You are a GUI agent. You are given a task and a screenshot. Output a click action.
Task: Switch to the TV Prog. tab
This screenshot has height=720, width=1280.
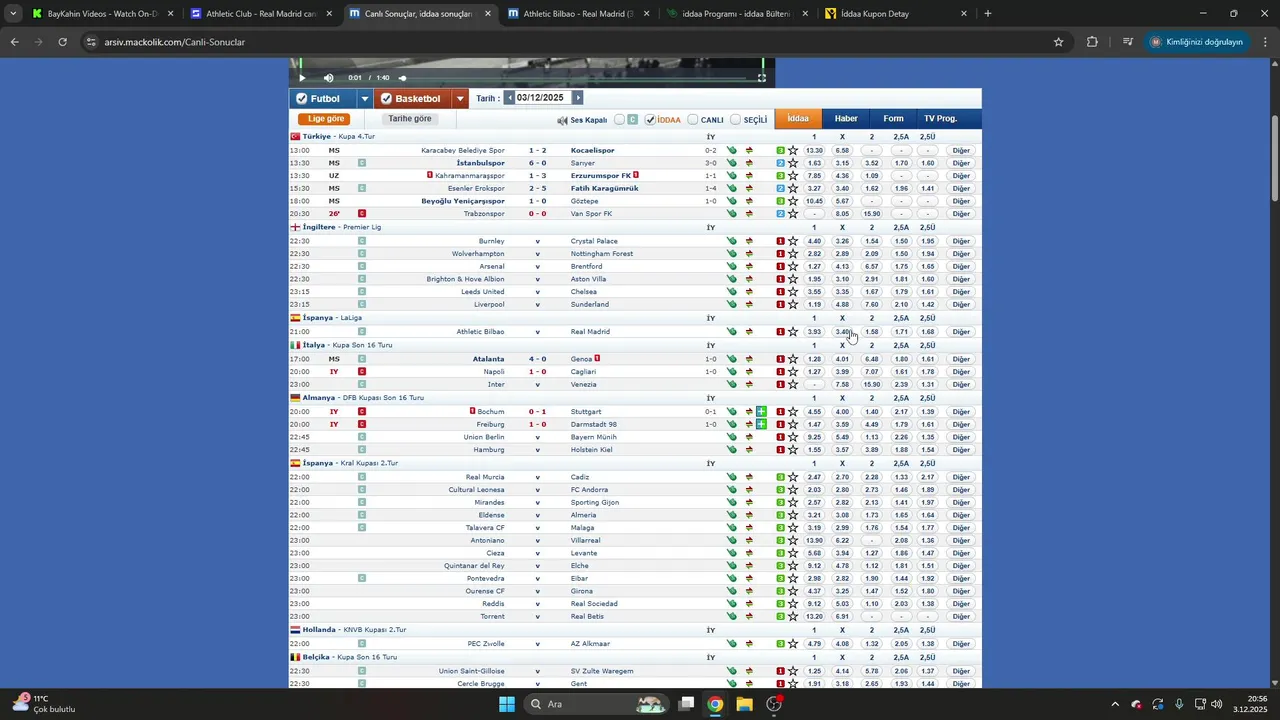[x=940, y=119]
